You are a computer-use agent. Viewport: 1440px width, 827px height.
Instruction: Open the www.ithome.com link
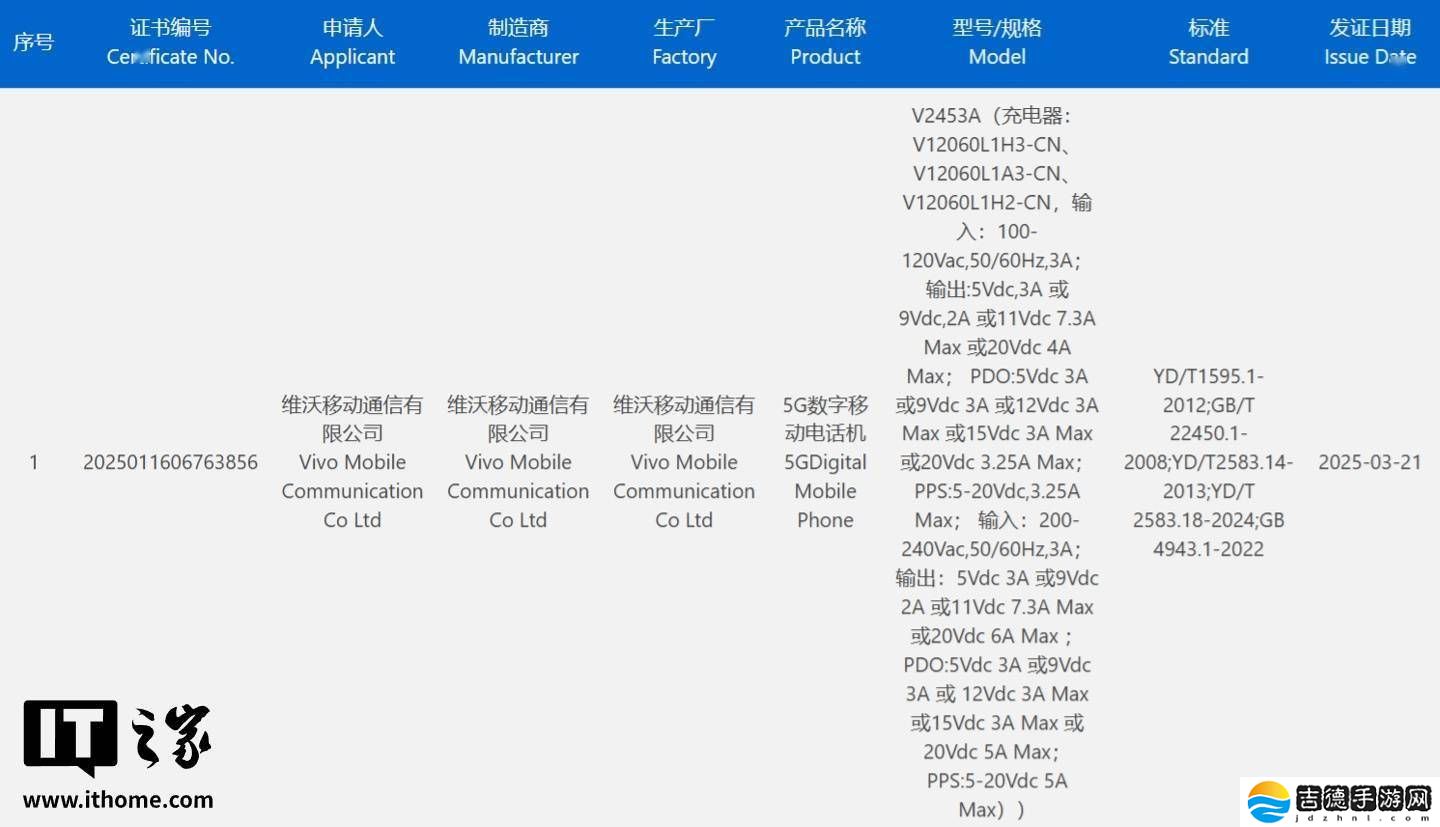tap(117, 801)
